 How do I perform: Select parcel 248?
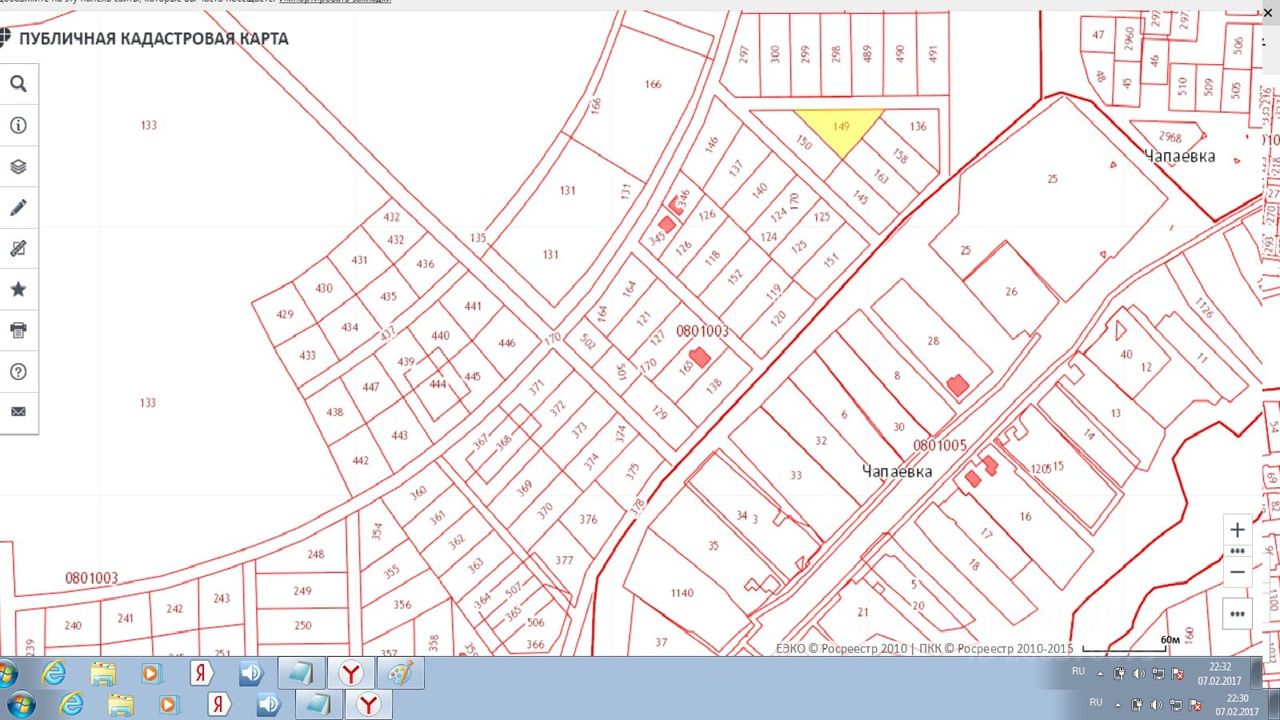(316, 554)
